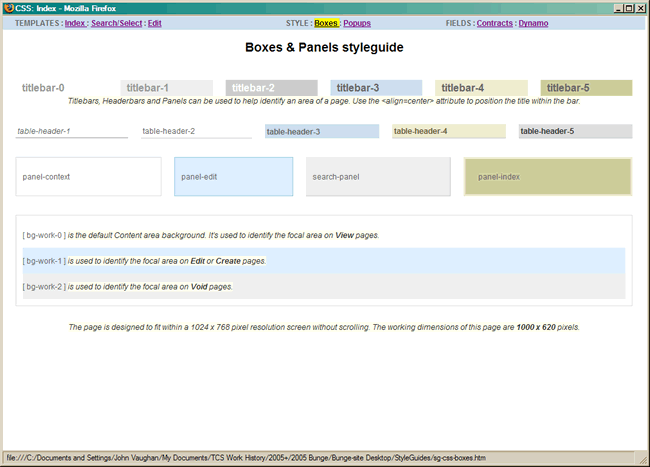Open the Contracts fields link
Viewport: 650px width, 467px height.
coord(495,23)
